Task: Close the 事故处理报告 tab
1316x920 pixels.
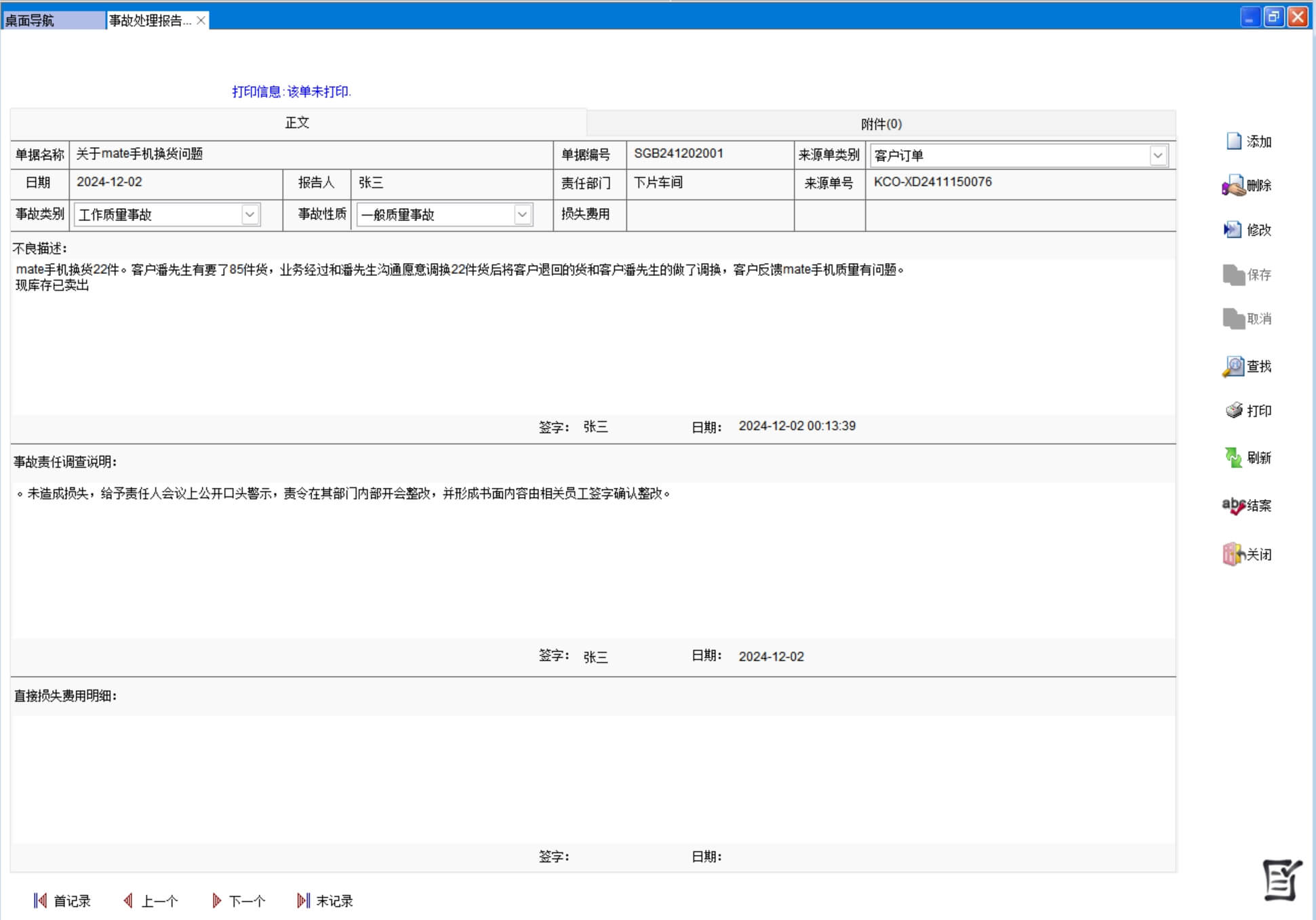Action: (x=201, y=20)
